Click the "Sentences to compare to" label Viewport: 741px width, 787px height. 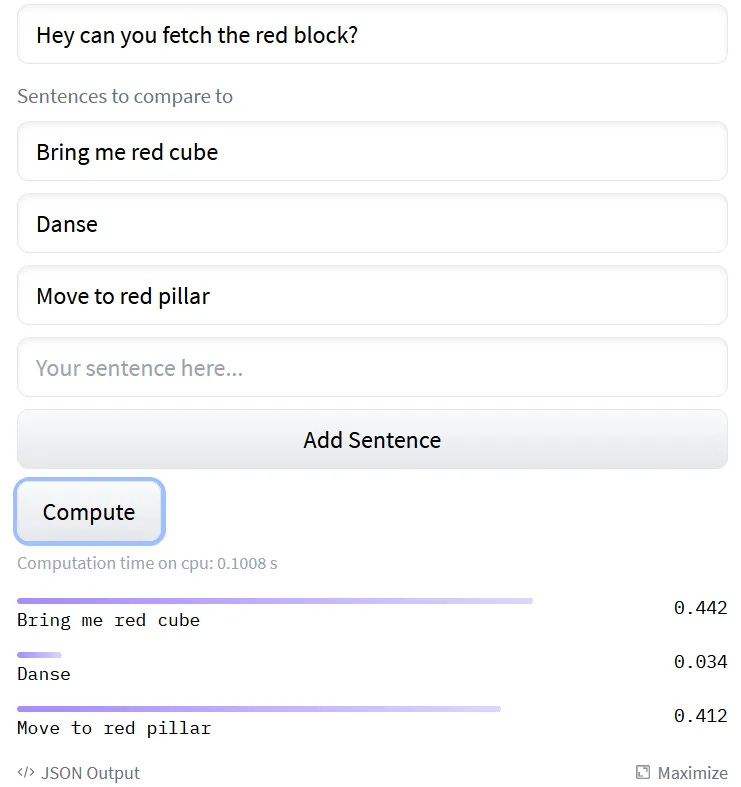125,97
